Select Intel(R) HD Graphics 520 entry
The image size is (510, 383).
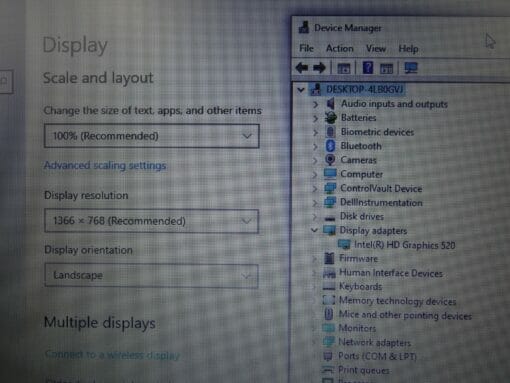[404, 245]
